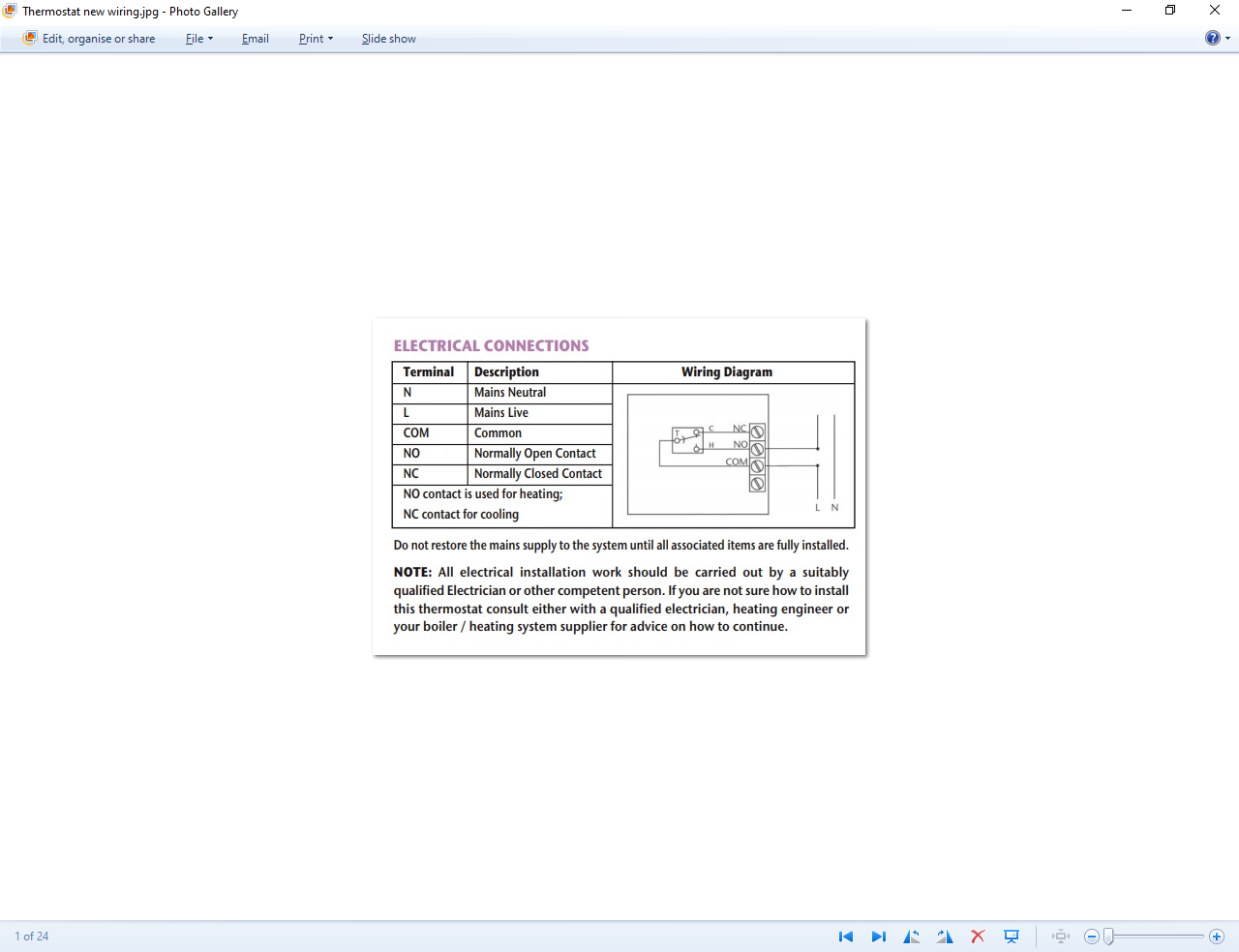Click the zoom in plus button

pos(1217,937)
